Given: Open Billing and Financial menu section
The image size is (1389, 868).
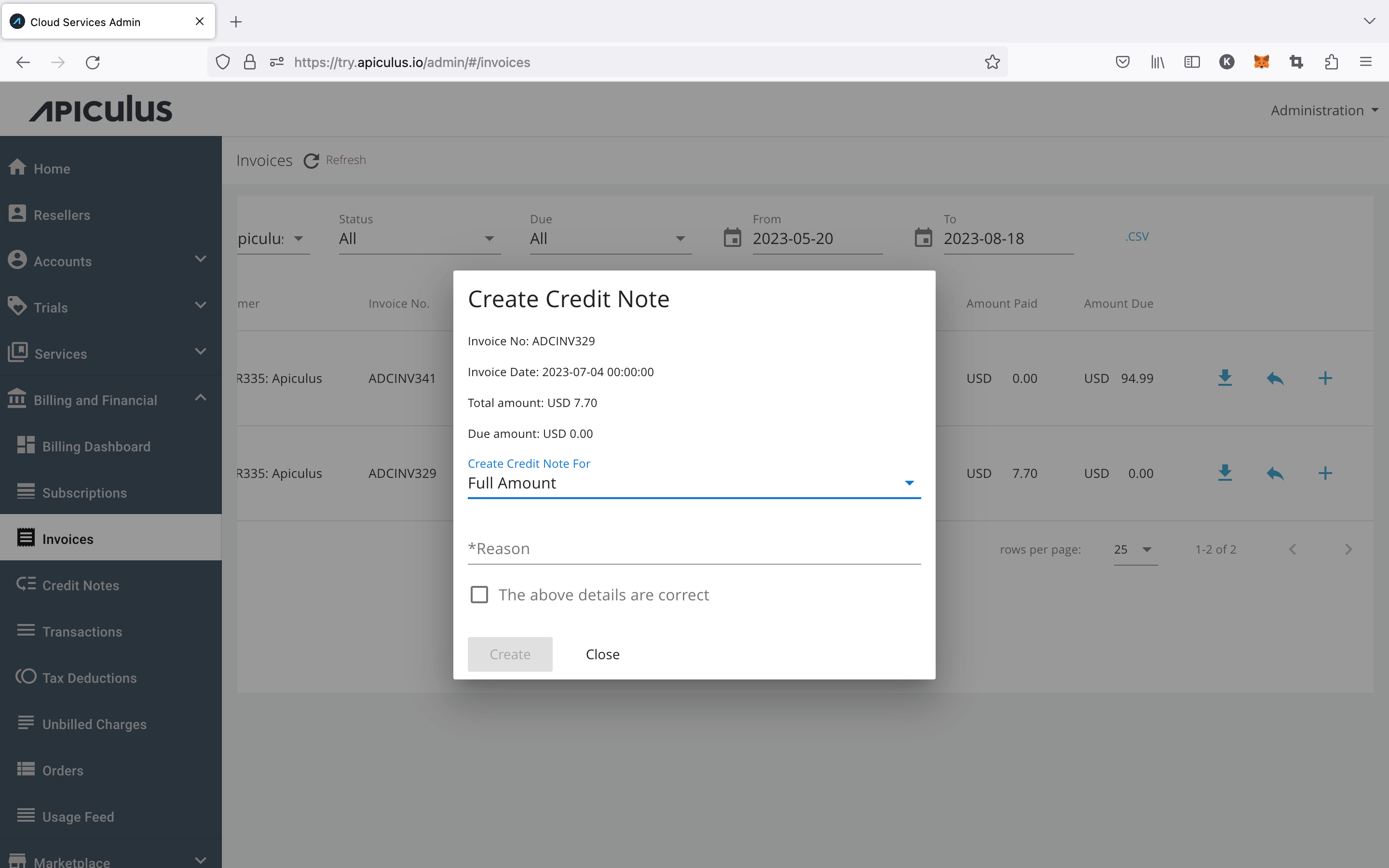Looking at the screenshot, I should pos(111,400).
